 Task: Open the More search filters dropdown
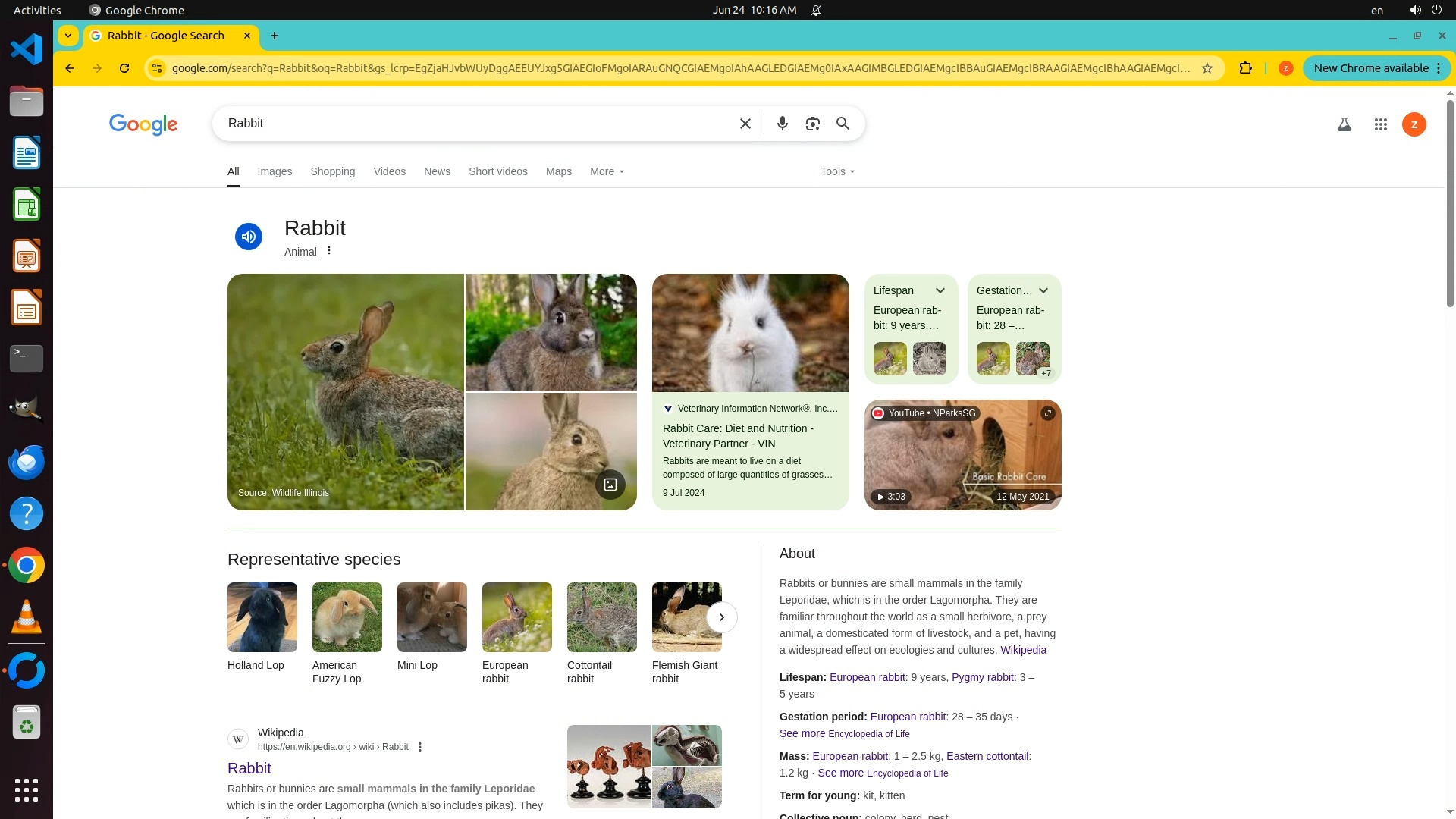607,171
